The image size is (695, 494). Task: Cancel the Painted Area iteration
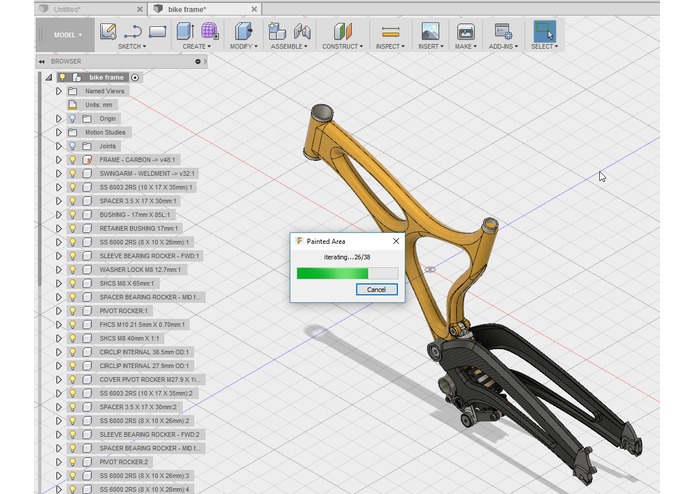[x=376, y=289]
